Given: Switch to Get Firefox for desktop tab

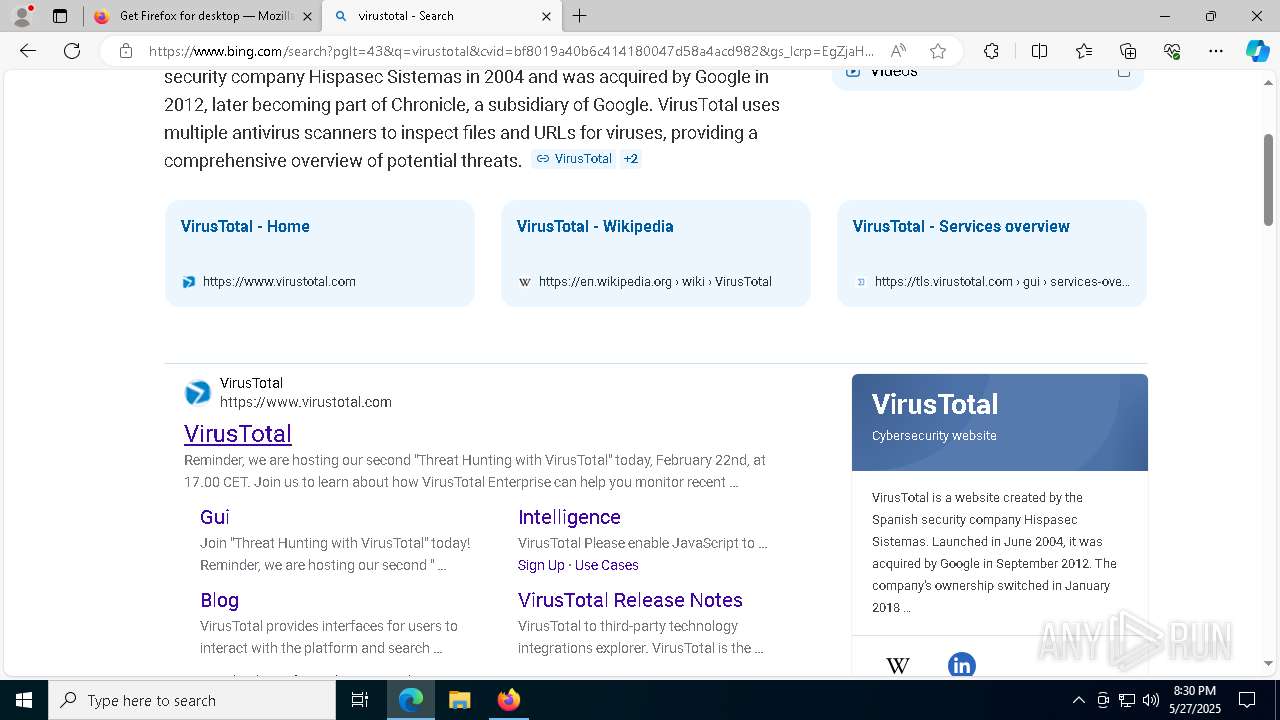Looking at the screenshot, I should coord(201,16).
